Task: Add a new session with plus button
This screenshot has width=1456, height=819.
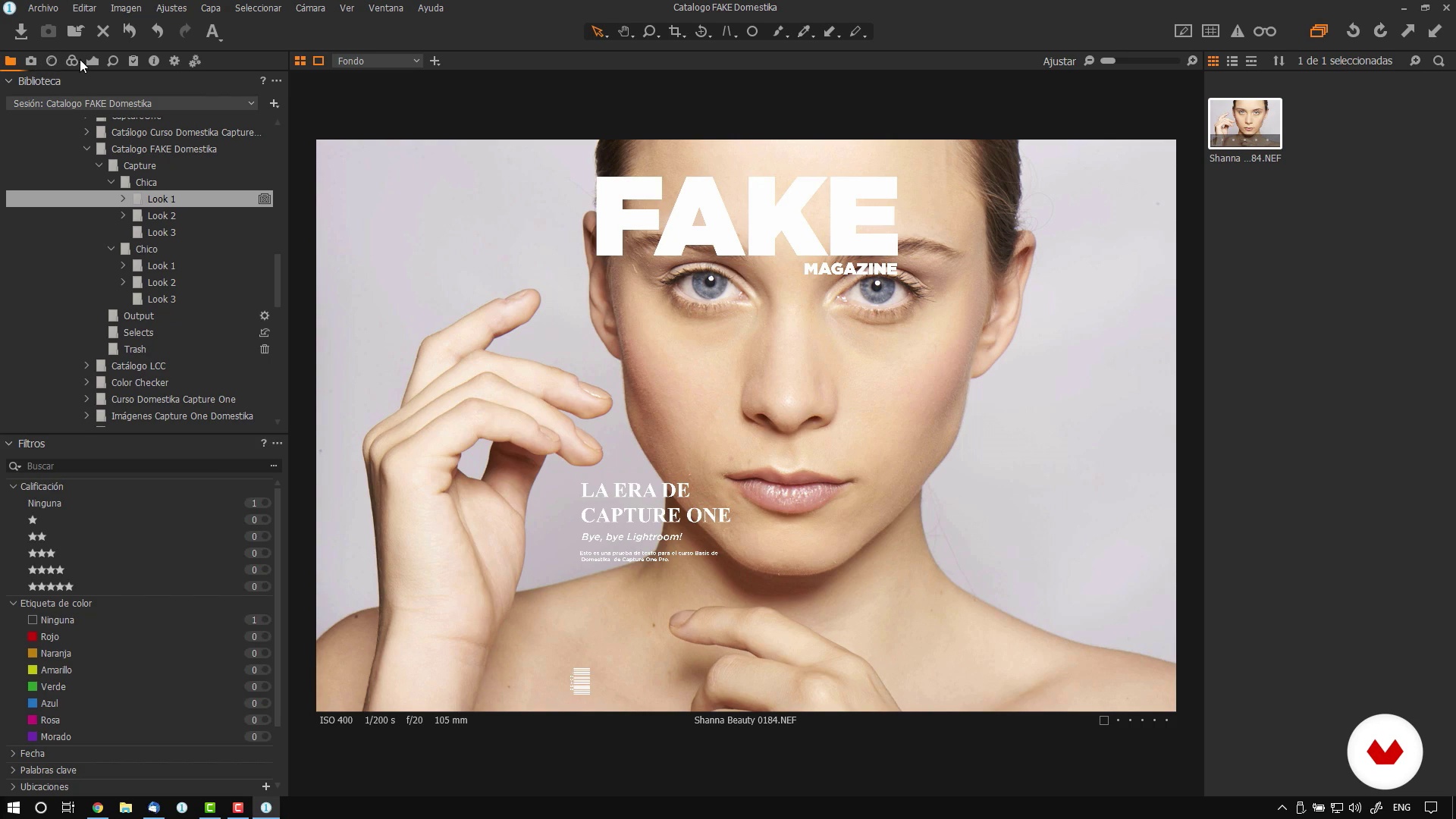Action: coord(275,103)
